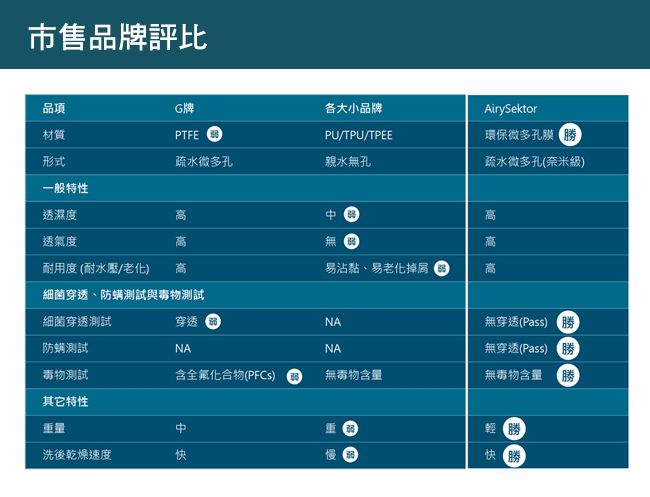Click the PU/TPU/TPEE cell
The image size is (650, 497).
pos(359,135)
